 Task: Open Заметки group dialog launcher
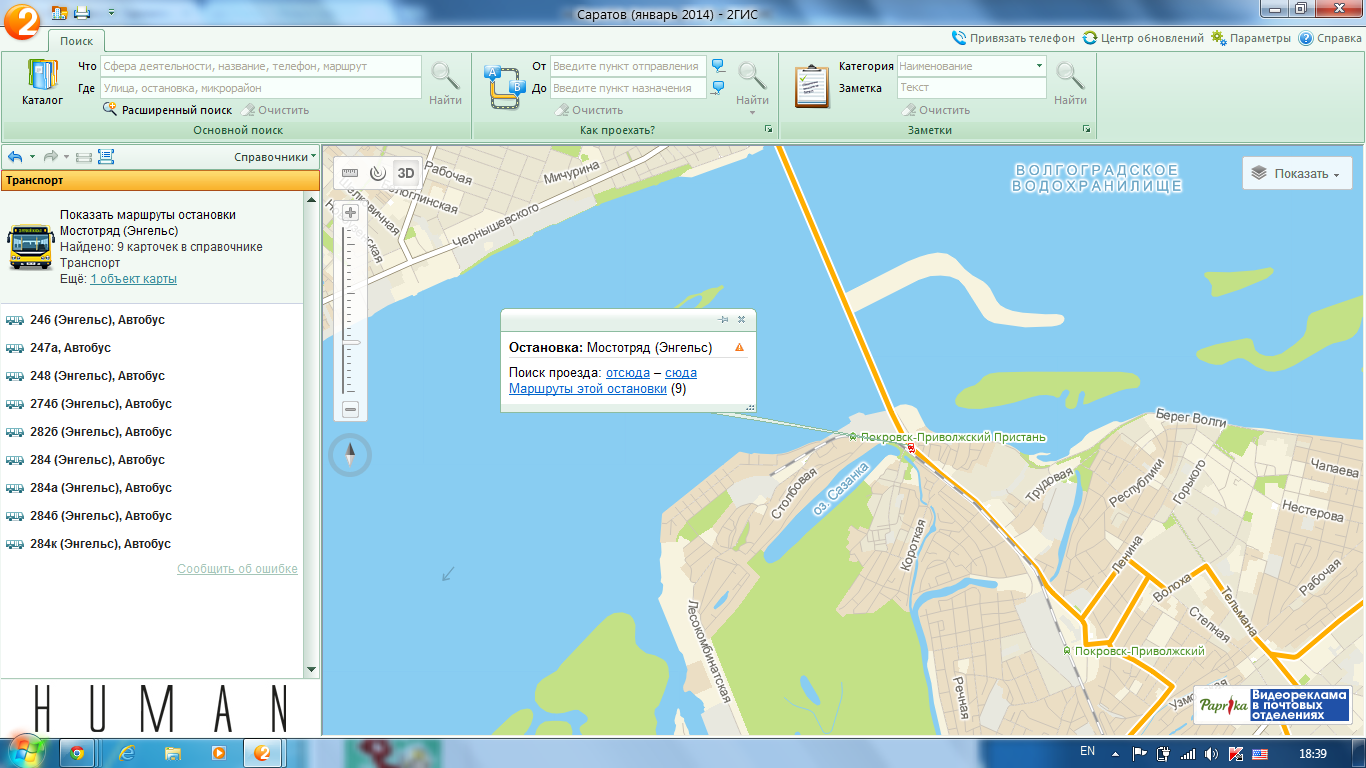(x=1086, y=130)
